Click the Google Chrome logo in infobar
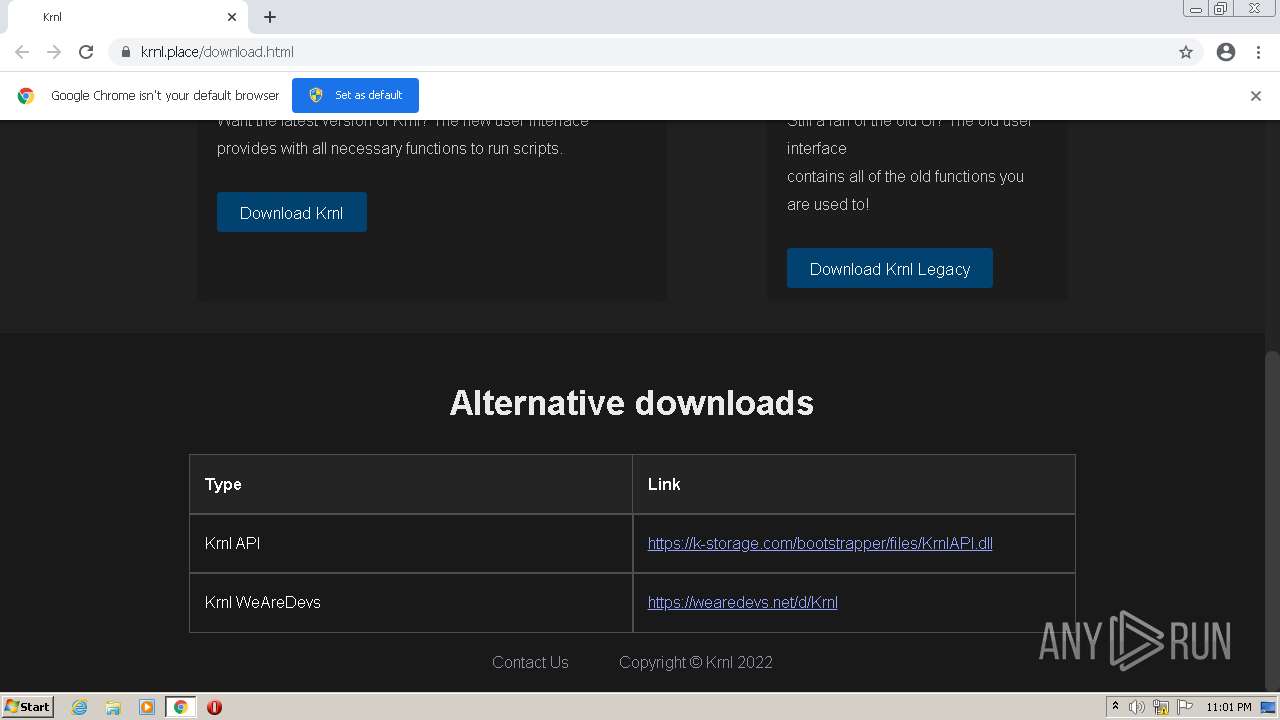This screenshot has width=1280, height=720. 26,96
